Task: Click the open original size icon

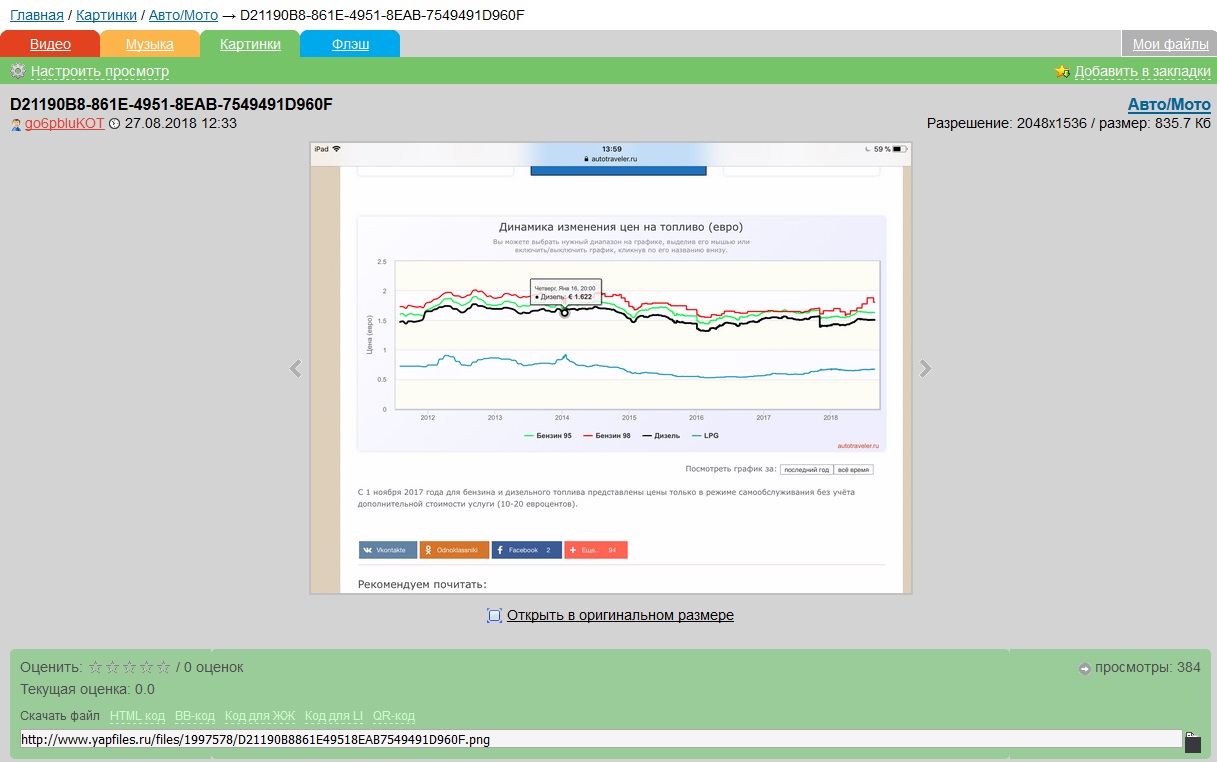Action: (494, 615)
